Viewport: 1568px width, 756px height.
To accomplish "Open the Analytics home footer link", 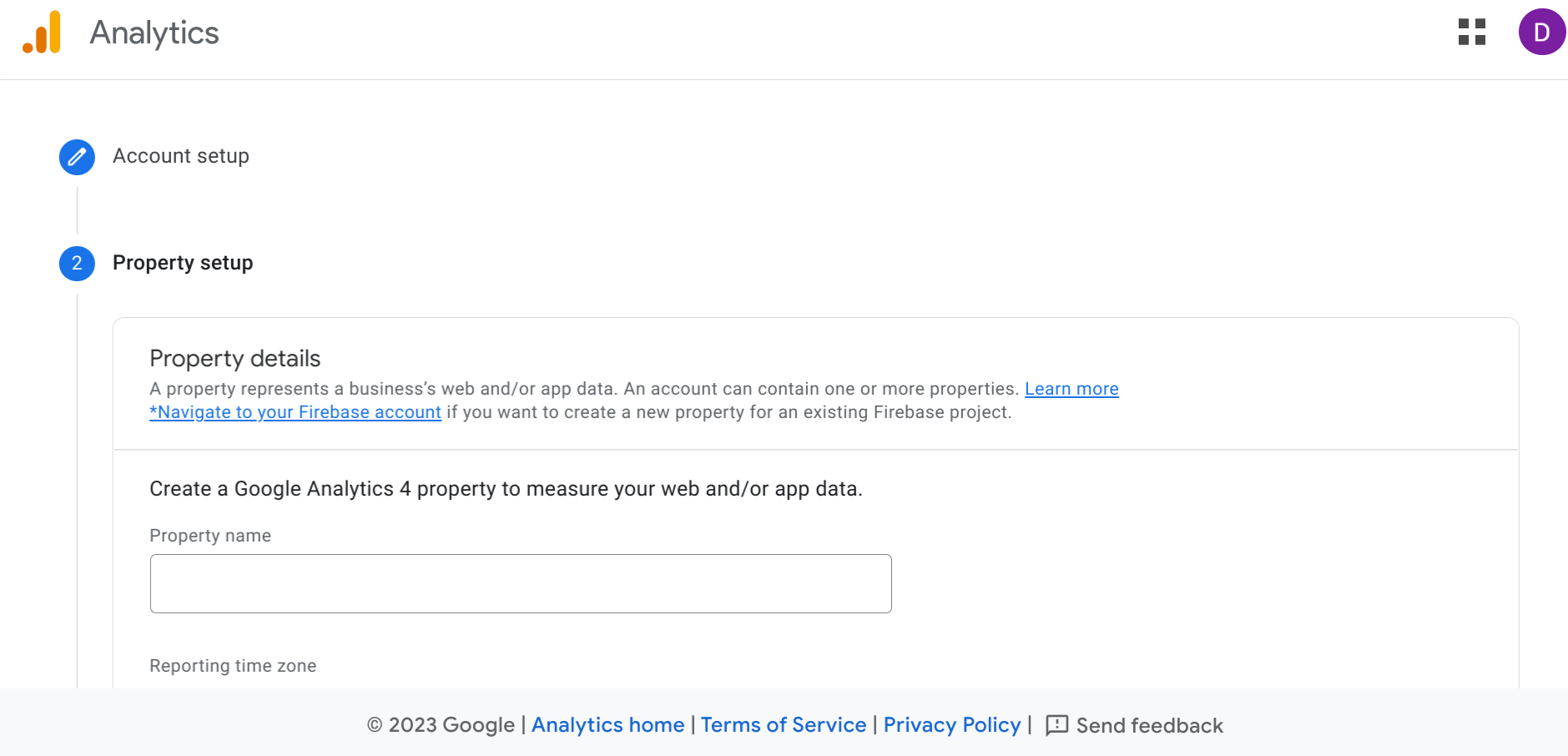I will click(x=608, y=725).
